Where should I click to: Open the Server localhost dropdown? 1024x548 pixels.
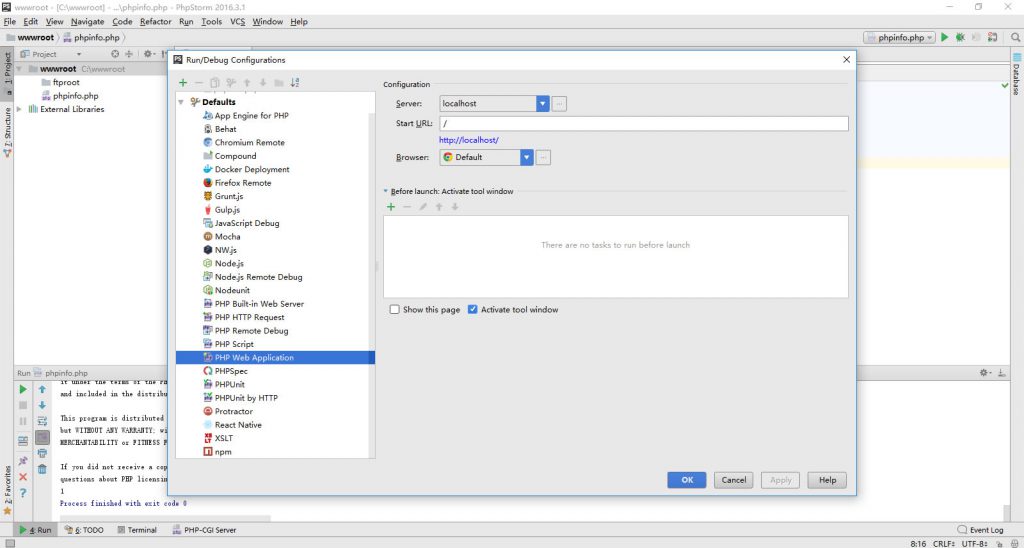pos(543,103)
